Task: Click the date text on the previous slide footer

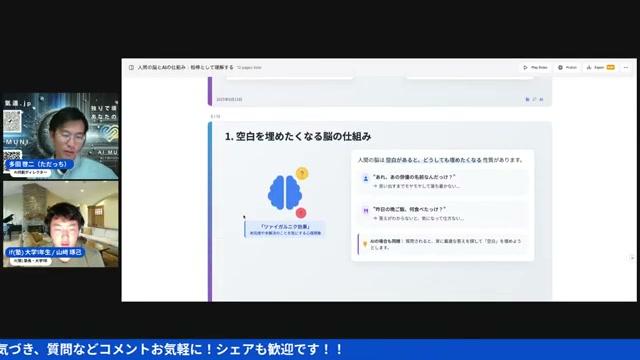Action: [x=229, y=99]
